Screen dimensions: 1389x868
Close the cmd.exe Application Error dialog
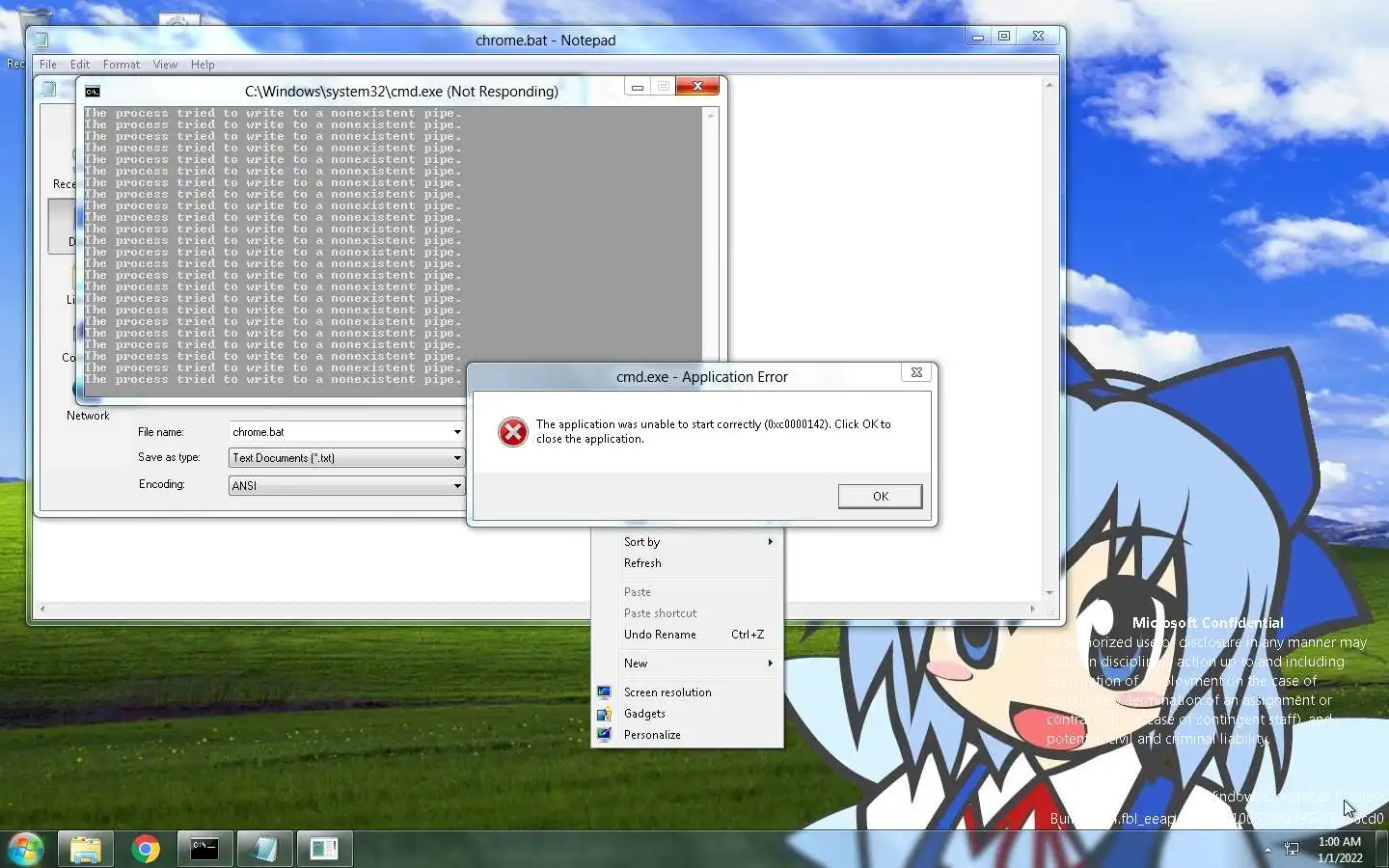[916, 372]
